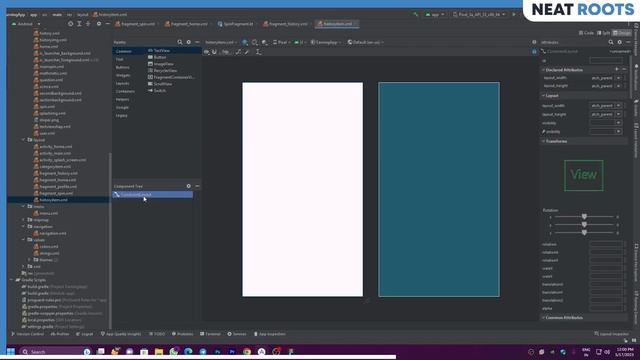Open the Pixel device preview dropdown
Viewport: 640px width, 360px height.
(282, 42)
